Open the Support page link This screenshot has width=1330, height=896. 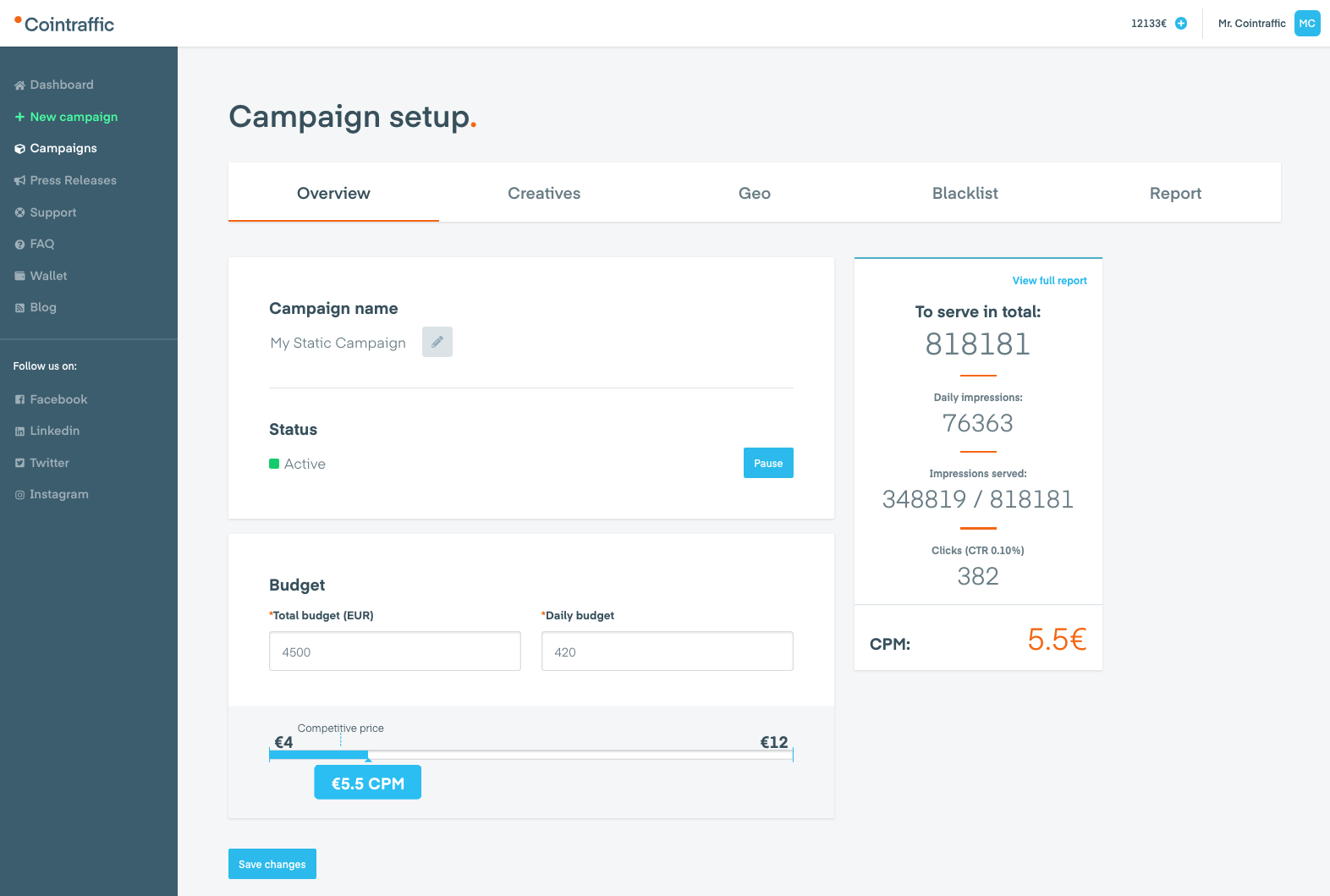53,212
